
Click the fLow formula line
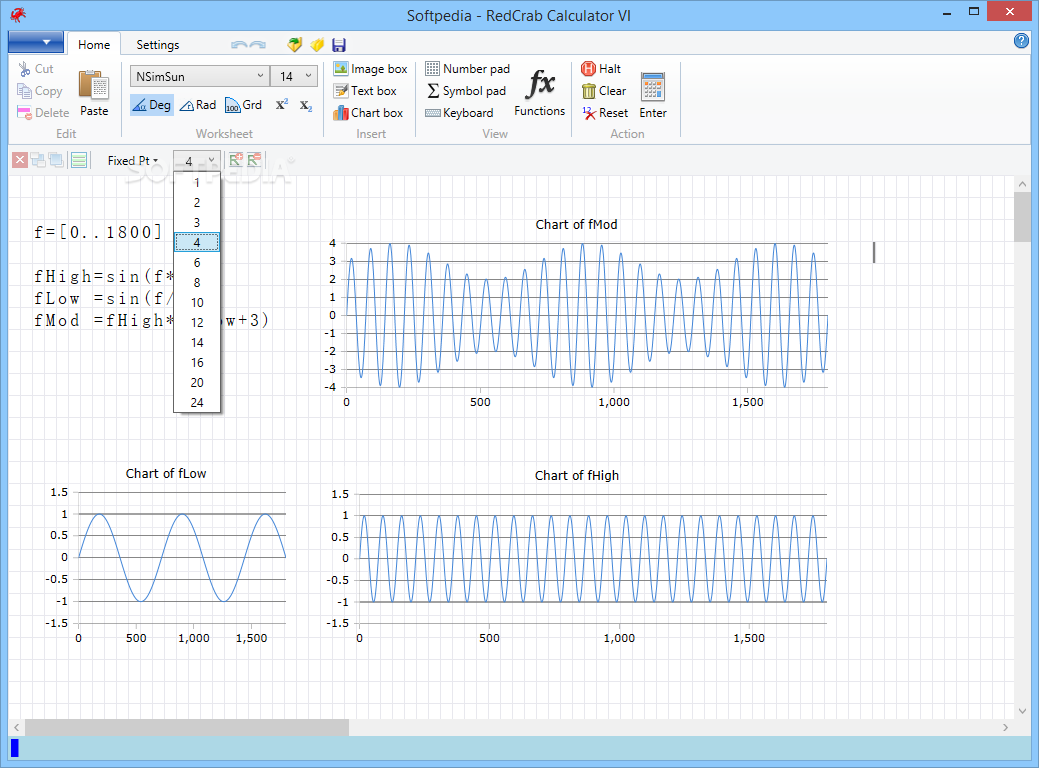click(x=103, y=299)
